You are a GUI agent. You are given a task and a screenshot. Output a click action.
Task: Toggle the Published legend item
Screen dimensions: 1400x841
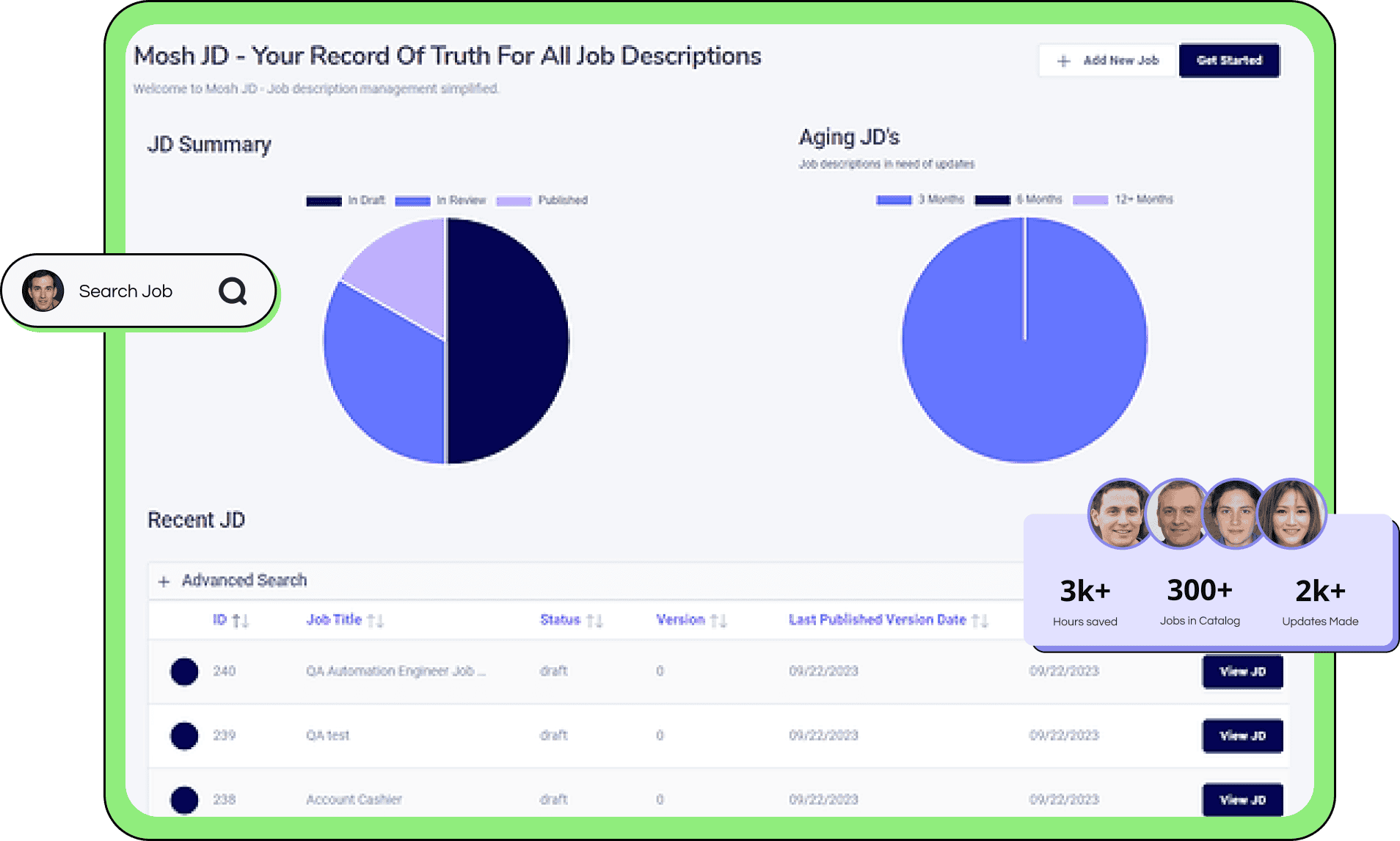[x=542, y=200]
